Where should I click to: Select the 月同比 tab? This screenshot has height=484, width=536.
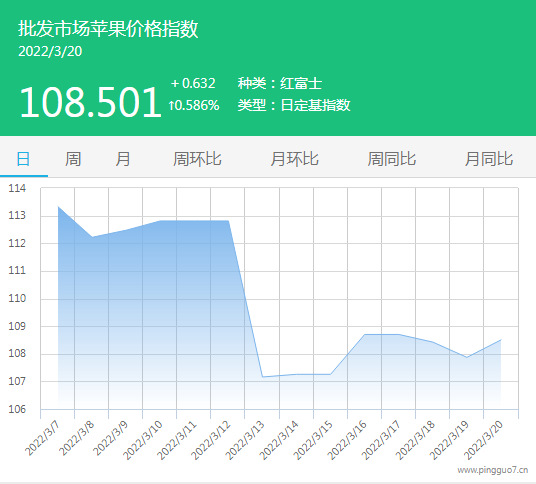pyautogui.click(x=489, y=159)
